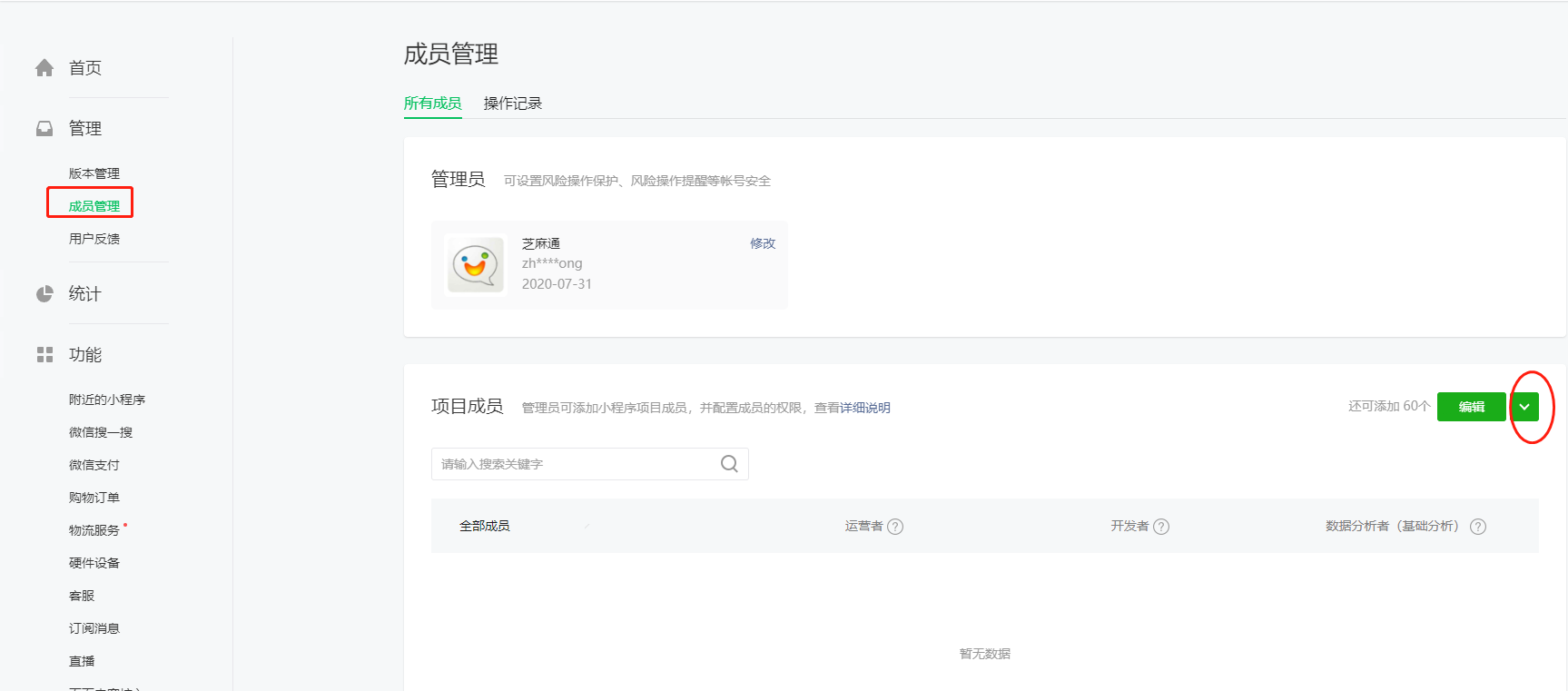This screenshot has height=691, width=1568.
Task: Click 修改 link on administrator card
Action: pyautogui.click(x=763, y=243)
